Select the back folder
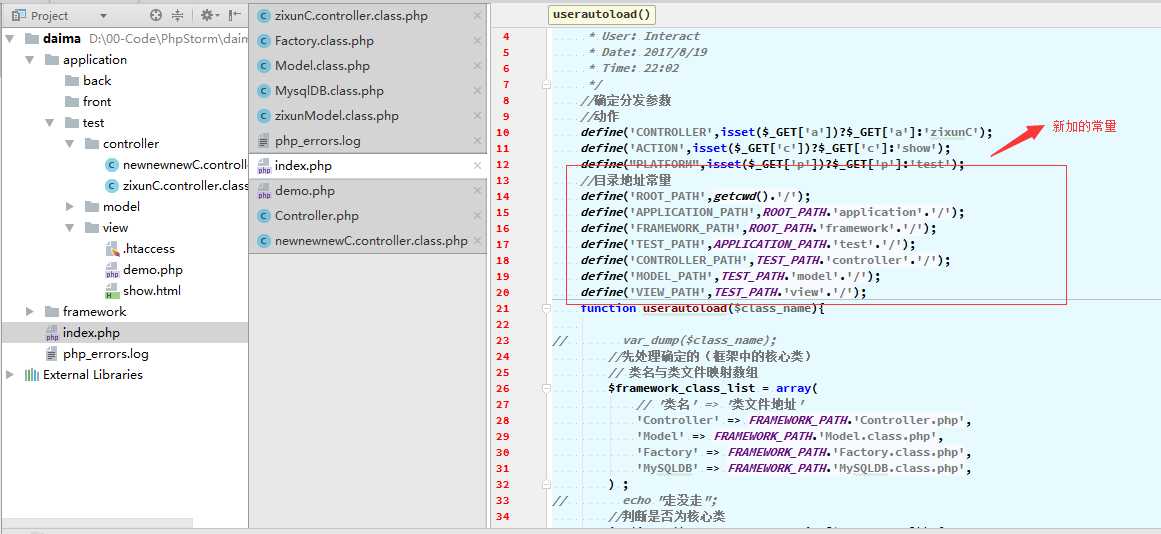The height and width of the screenshot is (534, 1161). pos(97,81)
